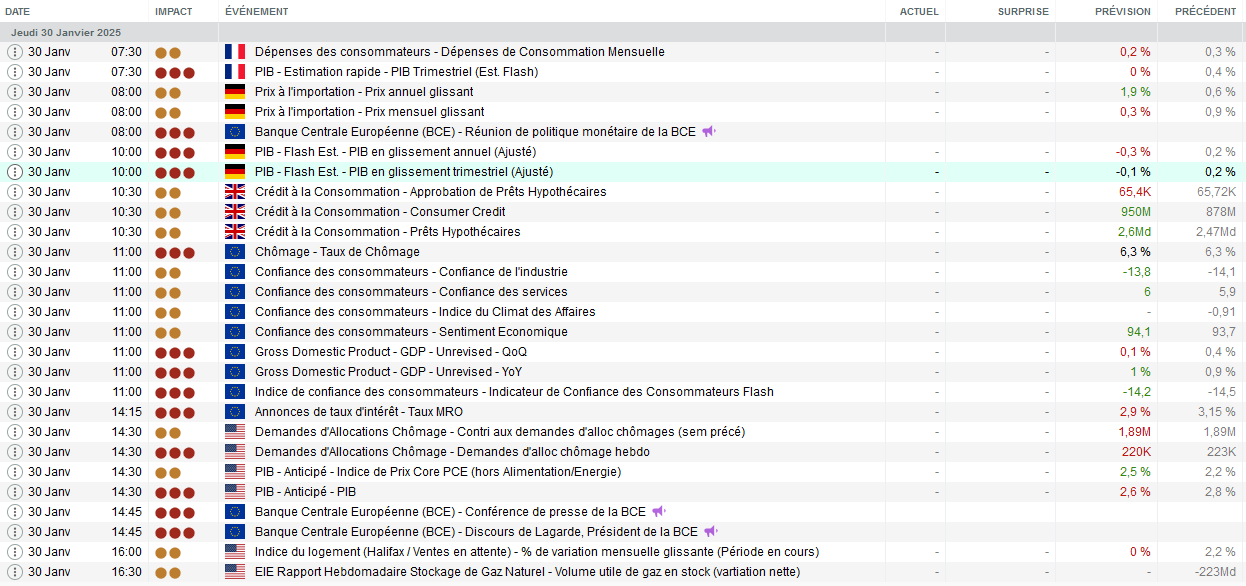Click the 16:30 time cell
1246x586 pixels.
point(126,572)
